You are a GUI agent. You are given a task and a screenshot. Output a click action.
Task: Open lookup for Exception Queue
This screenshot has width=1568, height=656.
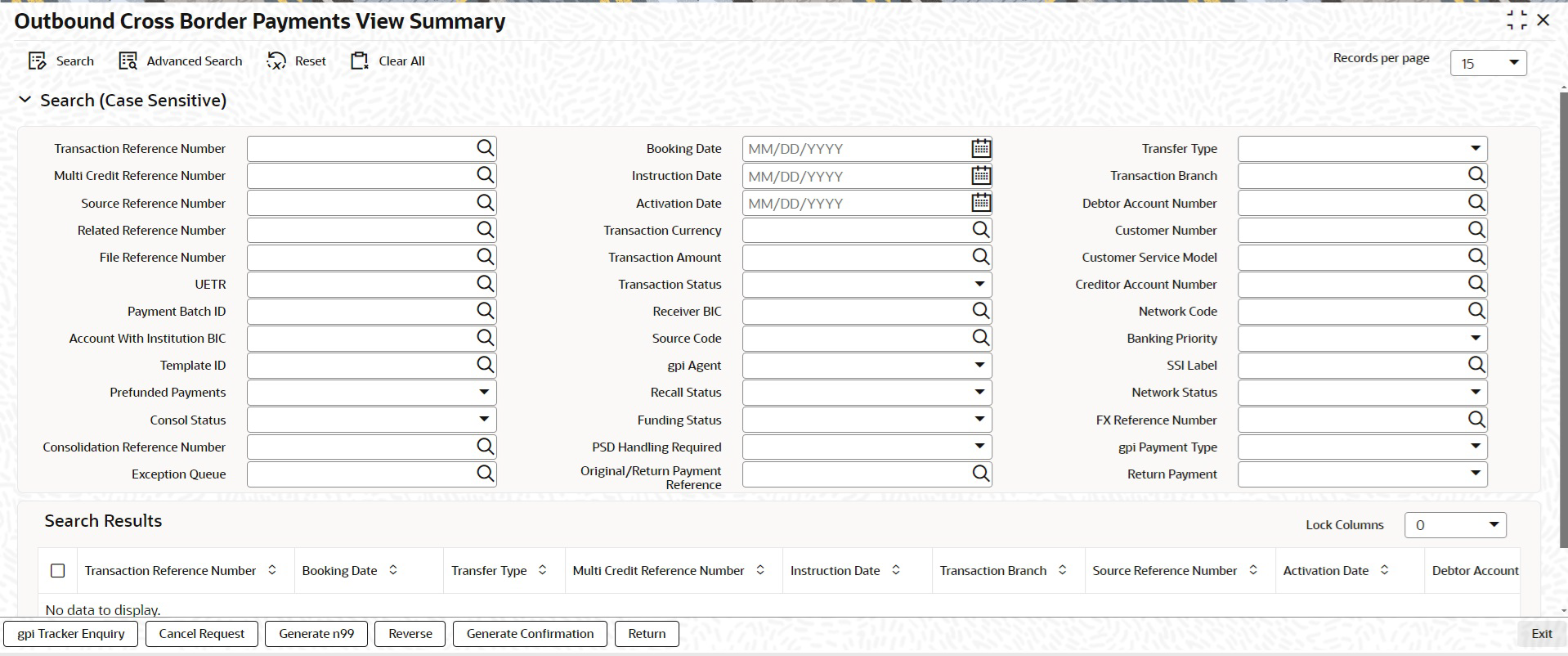pos(486,474)
